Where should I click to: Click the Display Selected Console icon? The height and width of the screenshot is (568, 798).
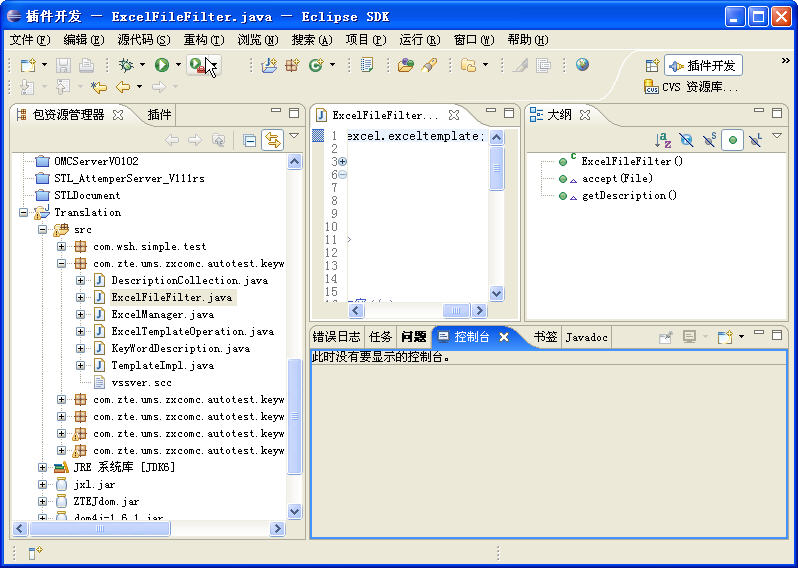click(689, 336)
